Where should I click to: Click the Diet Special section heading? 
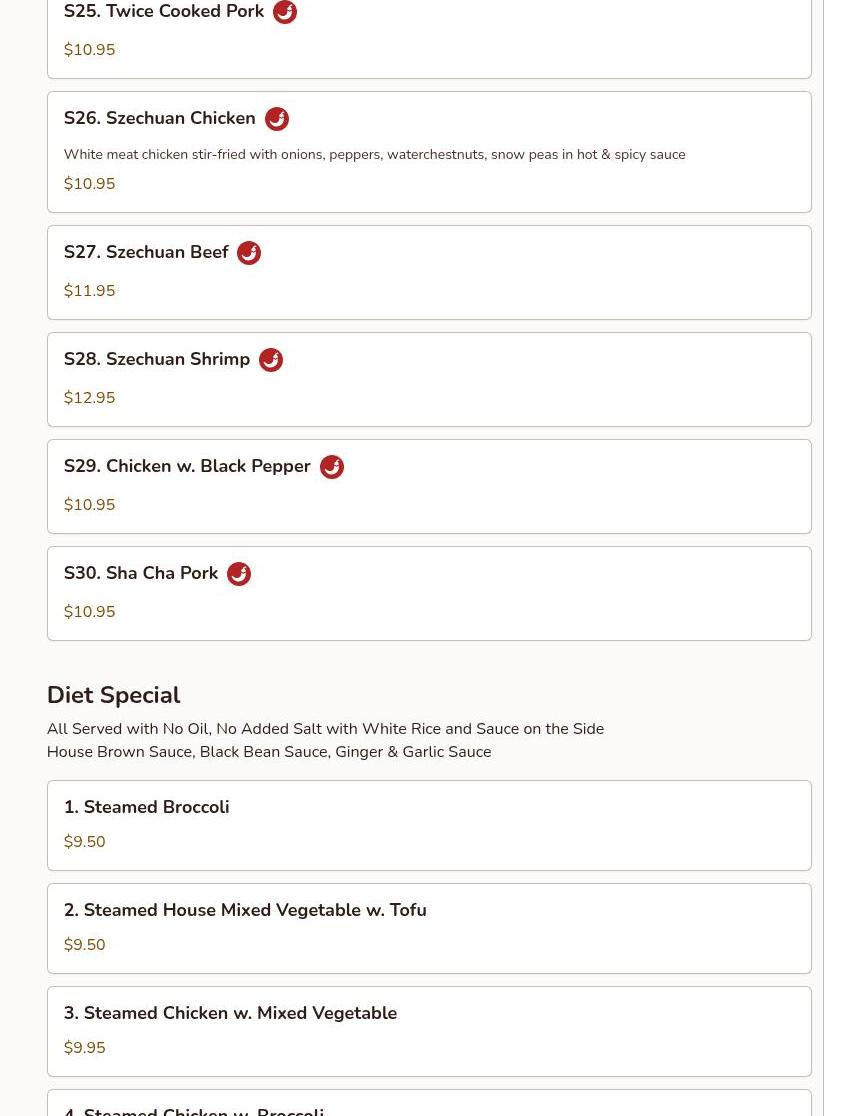click(x=114, y=695)
